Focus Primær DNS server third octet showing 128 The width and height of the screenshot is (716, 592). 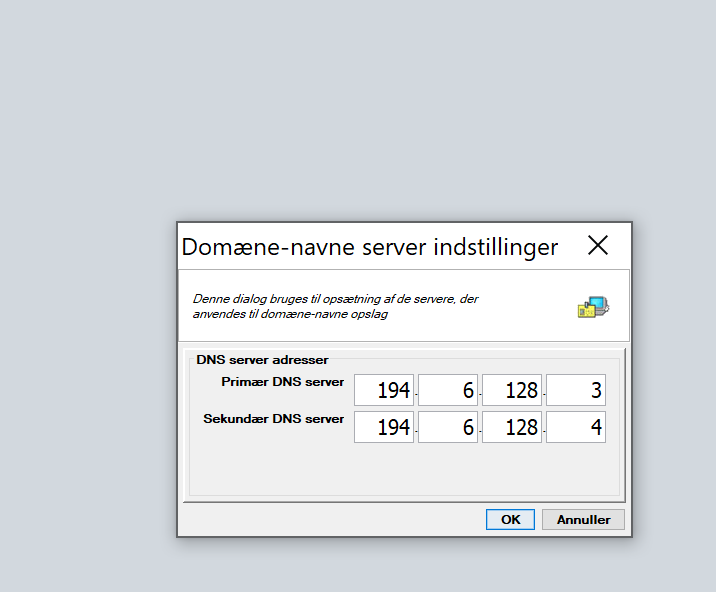512,391
